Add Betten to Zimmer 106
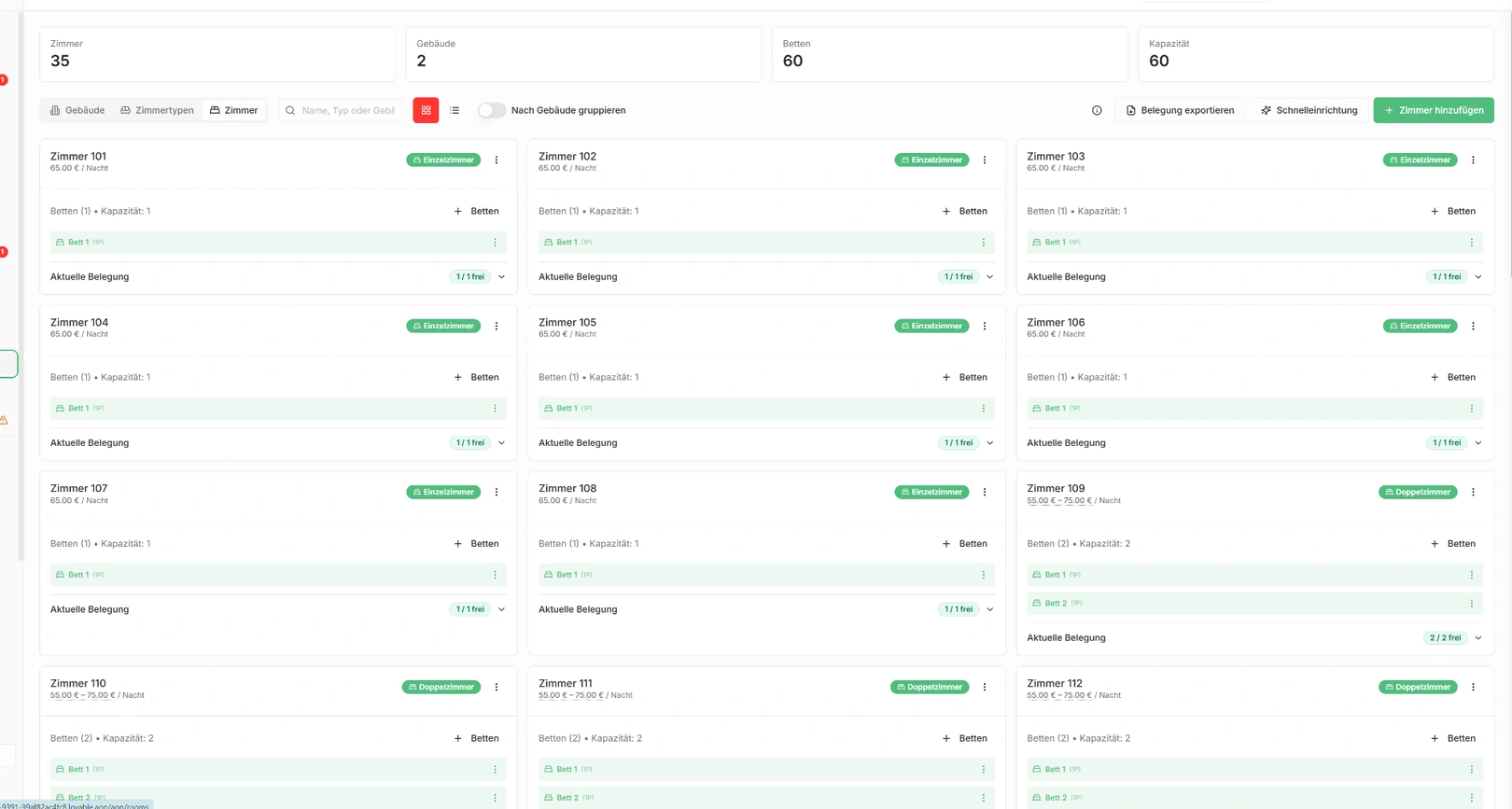Screen dimensions: 1512x809 coord(1453,378)
